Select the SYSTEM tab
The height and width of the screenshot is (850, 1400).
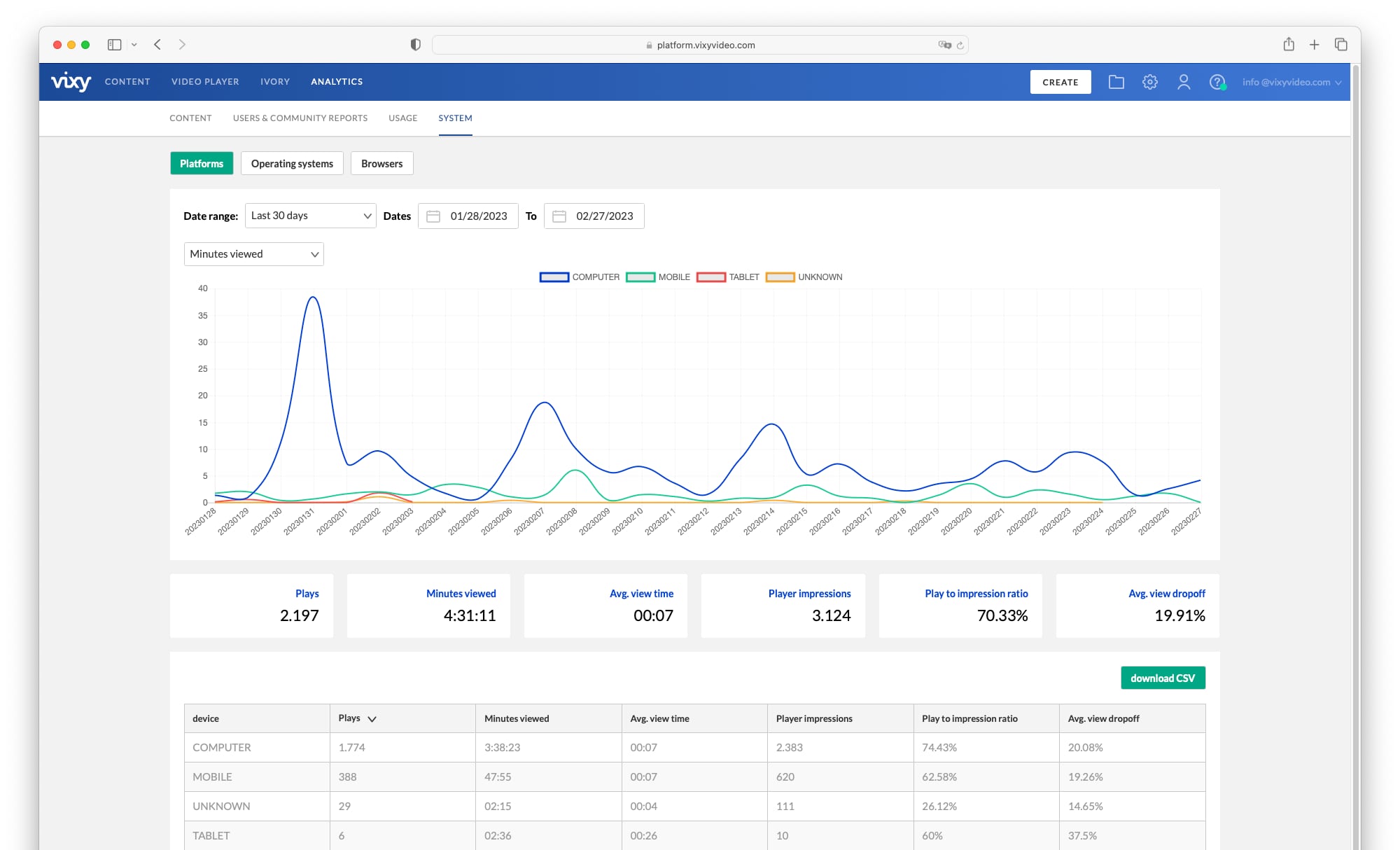tap(456, 118)
